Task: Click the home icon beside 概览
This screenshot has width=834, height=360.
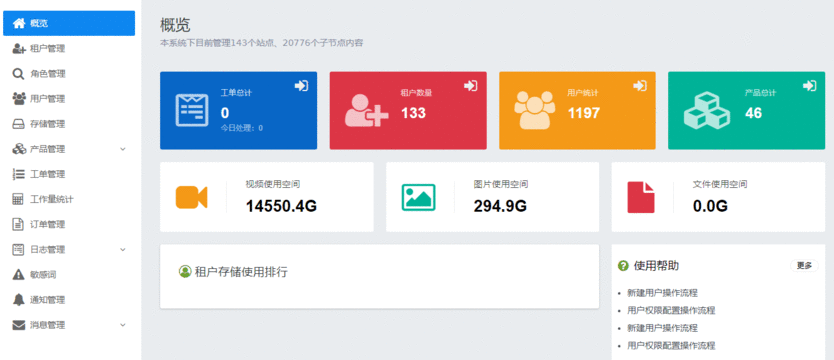Action: click(x=19, y=23)
